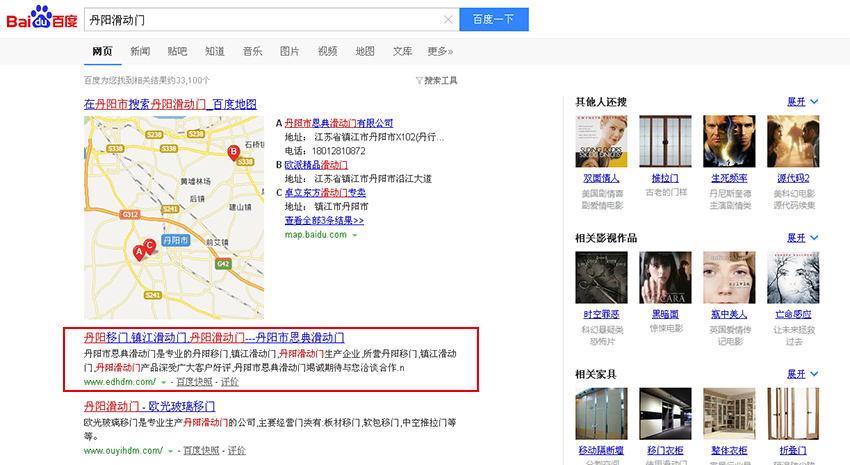Click map marker B on the map
The height and width of the screenshot is (465, 850).
click(234, 153)
